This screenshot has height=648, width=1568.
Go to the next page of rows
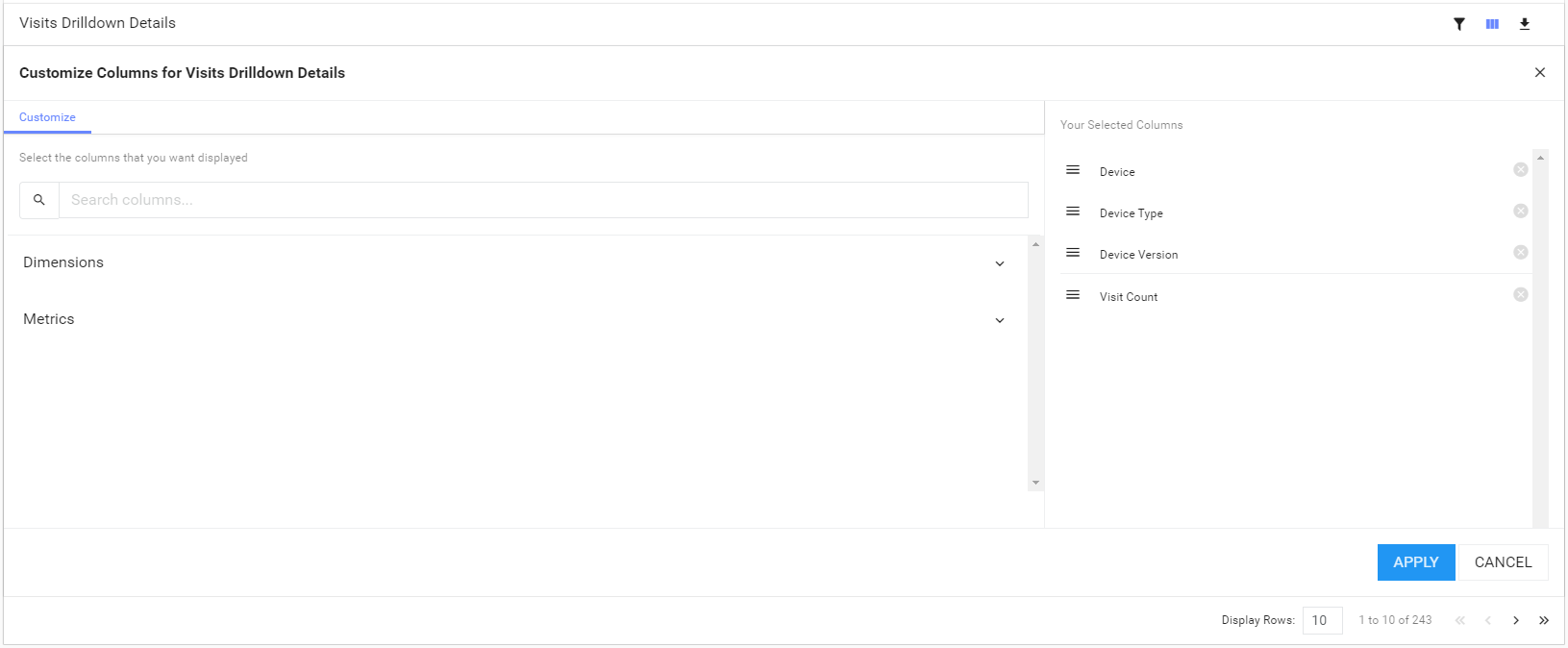(1516, 620)
